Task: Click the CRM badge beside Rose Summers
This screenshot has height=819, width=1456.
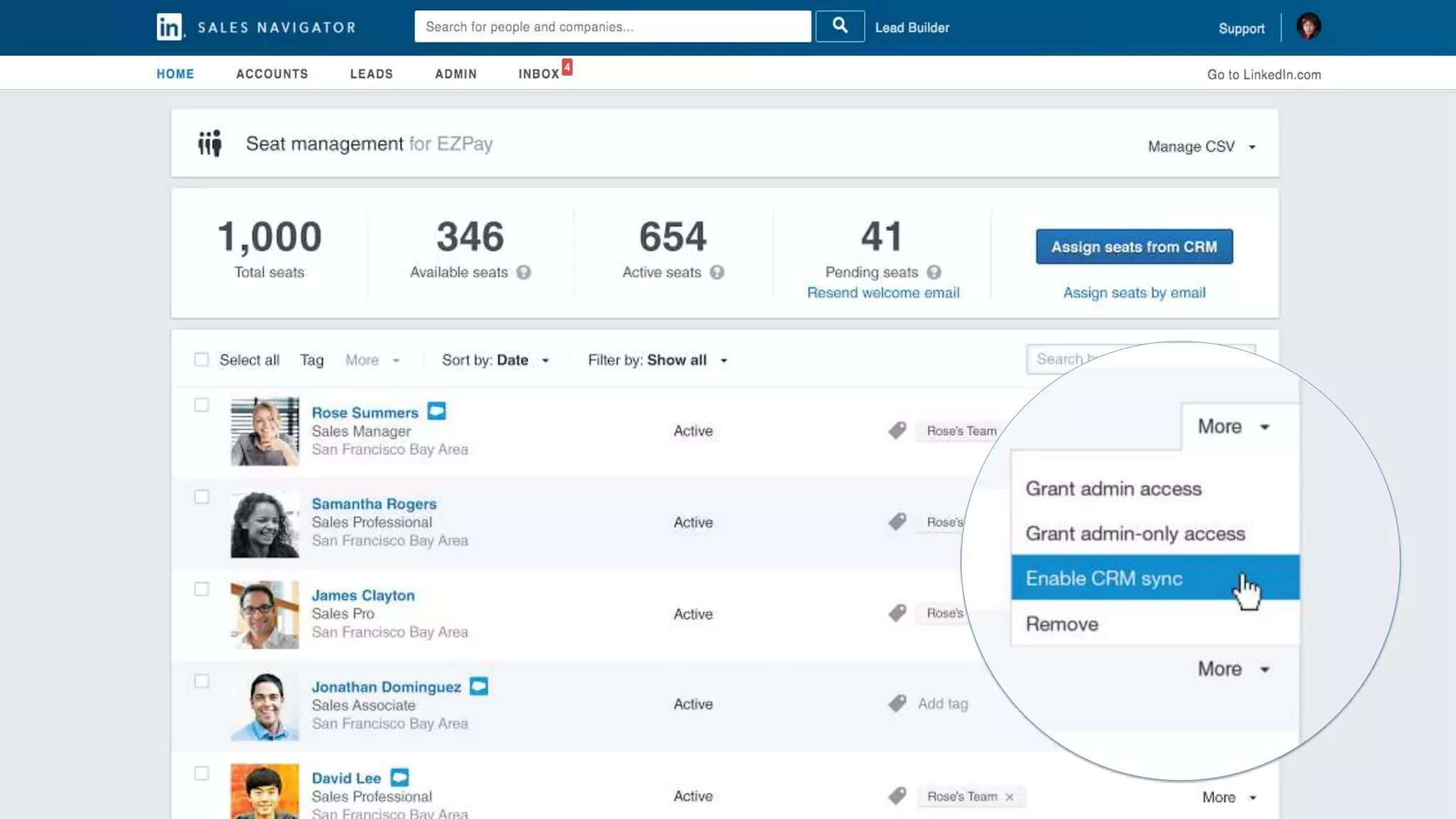Action: coord(437,412)
